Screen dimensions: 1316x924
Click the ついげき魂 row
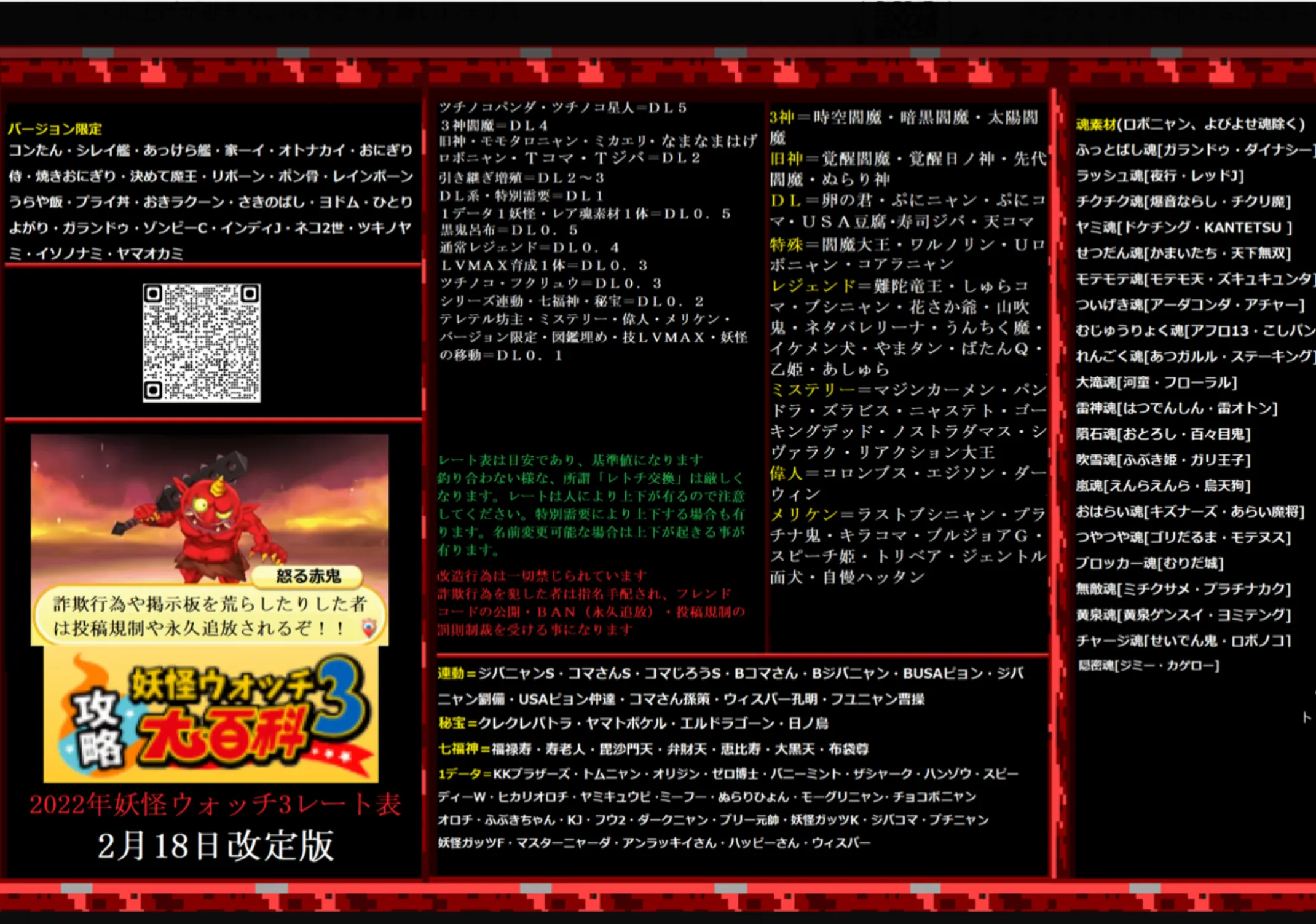pos(1190,305)
